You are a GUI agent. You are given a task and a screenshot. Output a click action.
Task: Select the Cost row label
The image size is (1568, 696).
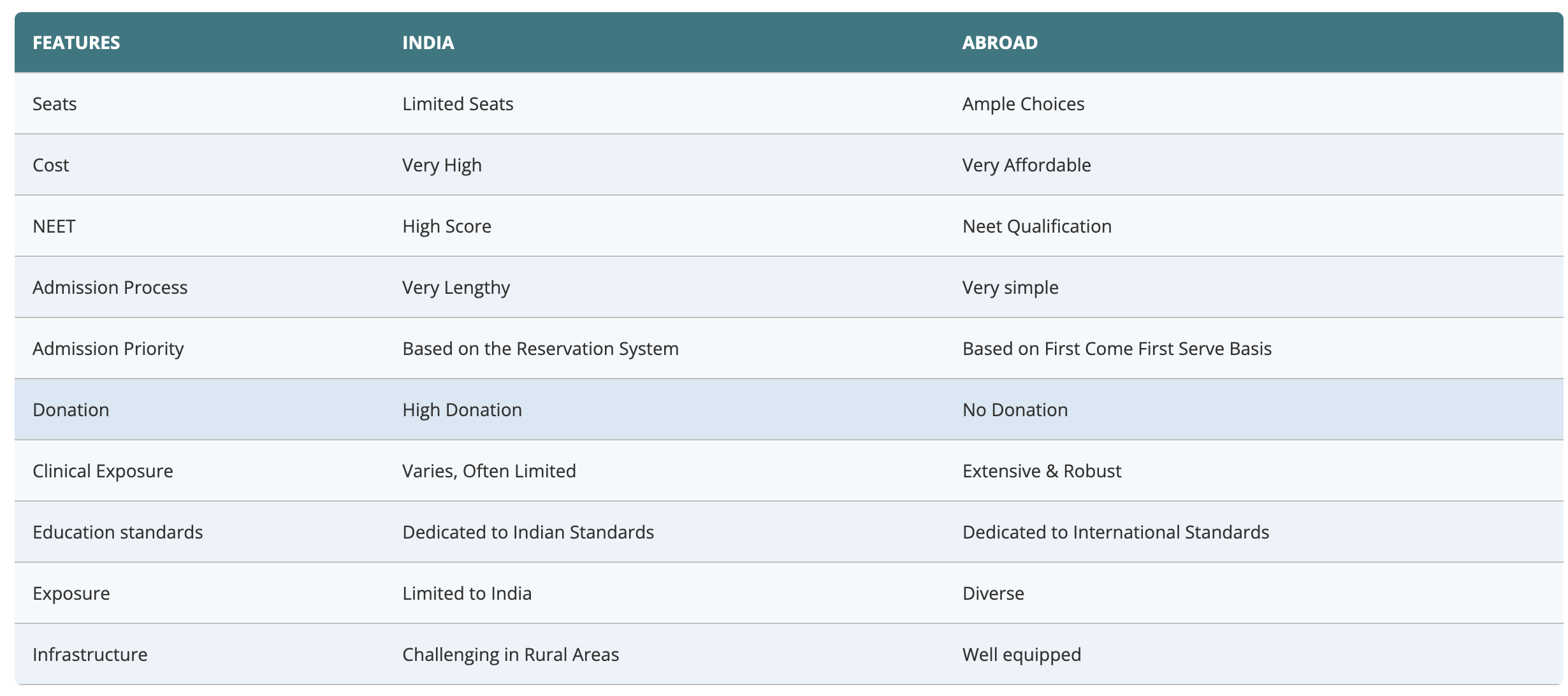click(51, 165)
